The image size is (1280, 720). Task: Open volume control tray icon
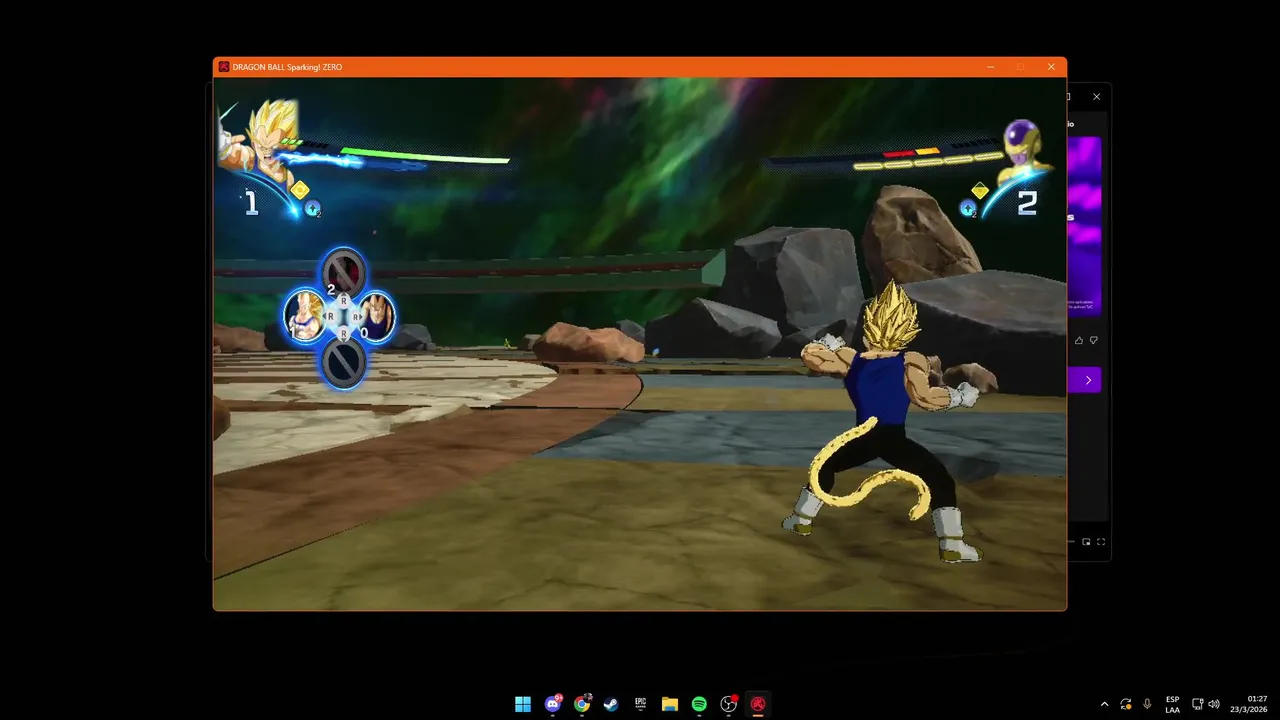click(x=1214, y=704)
